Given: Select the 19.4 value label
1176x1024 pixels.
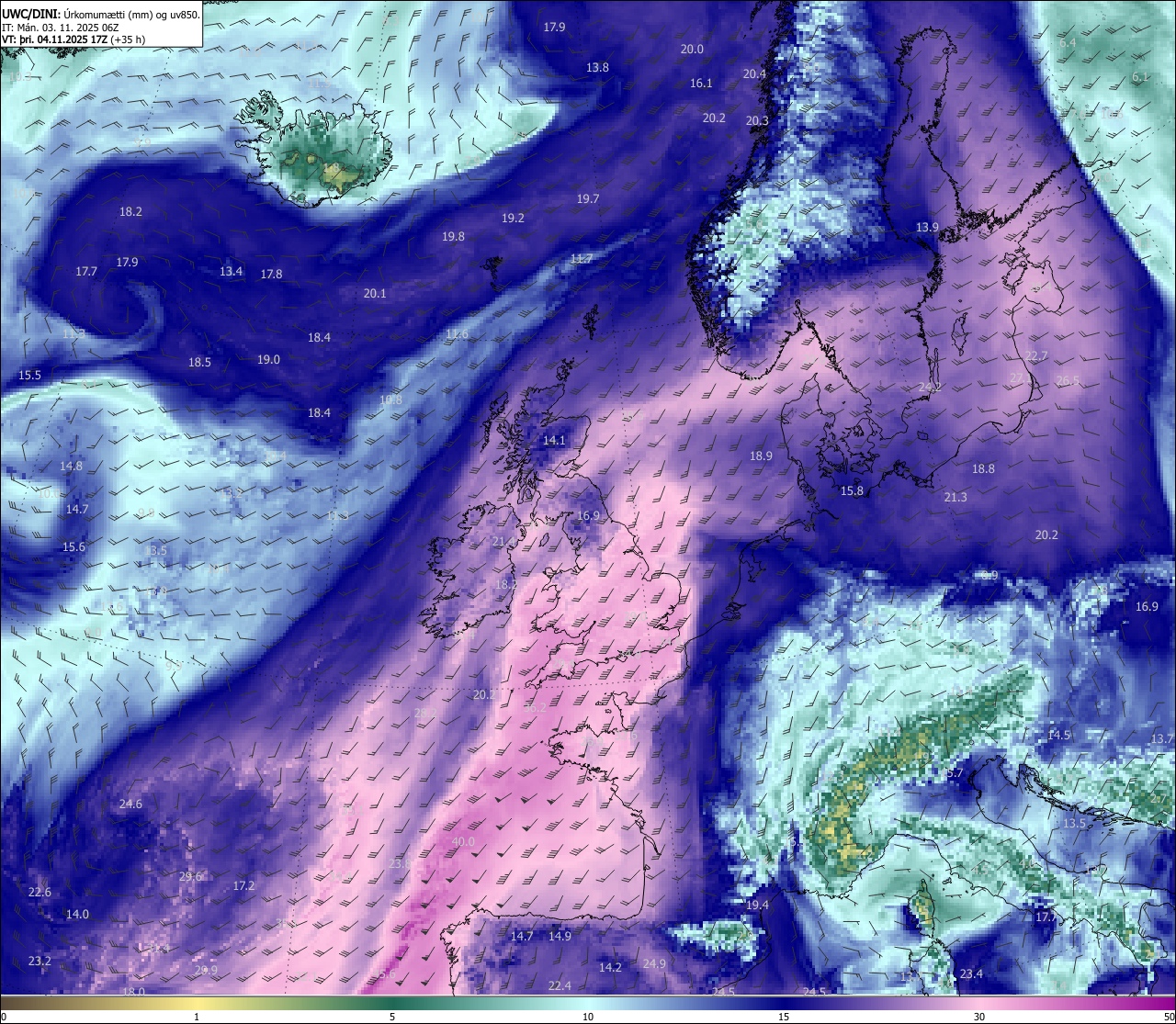Looking at the screenshot, I should point(756,906).
